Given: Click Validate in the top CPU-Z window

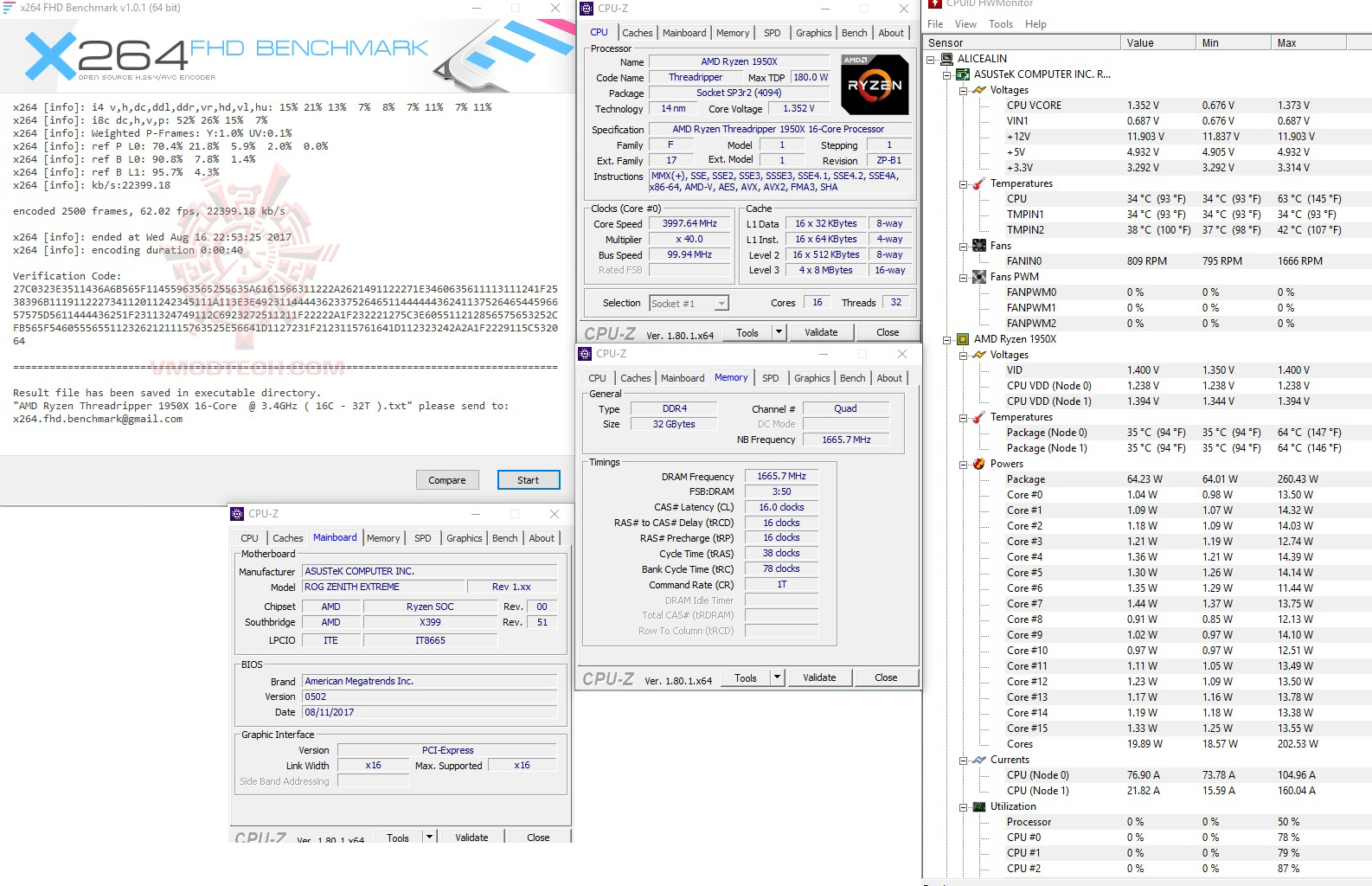Looking at the screenshot, I should tap(821, 332).
